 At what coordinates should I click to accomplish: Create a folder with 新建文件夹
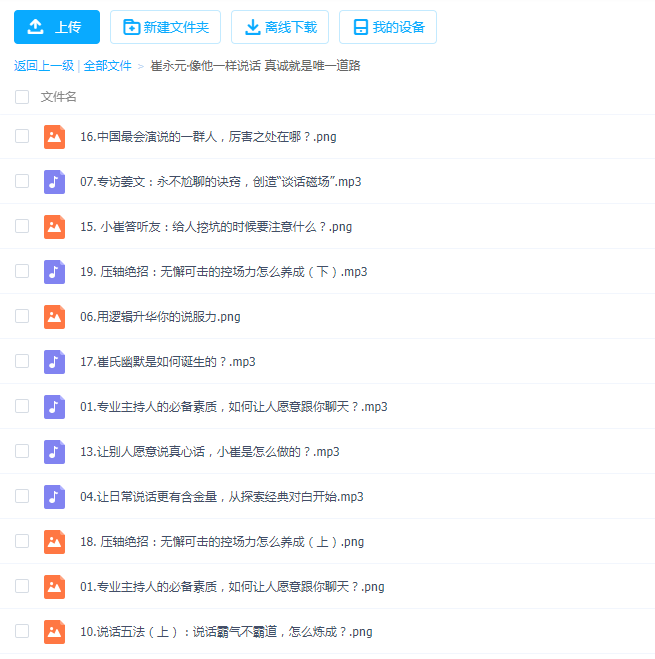coord(165,27)
